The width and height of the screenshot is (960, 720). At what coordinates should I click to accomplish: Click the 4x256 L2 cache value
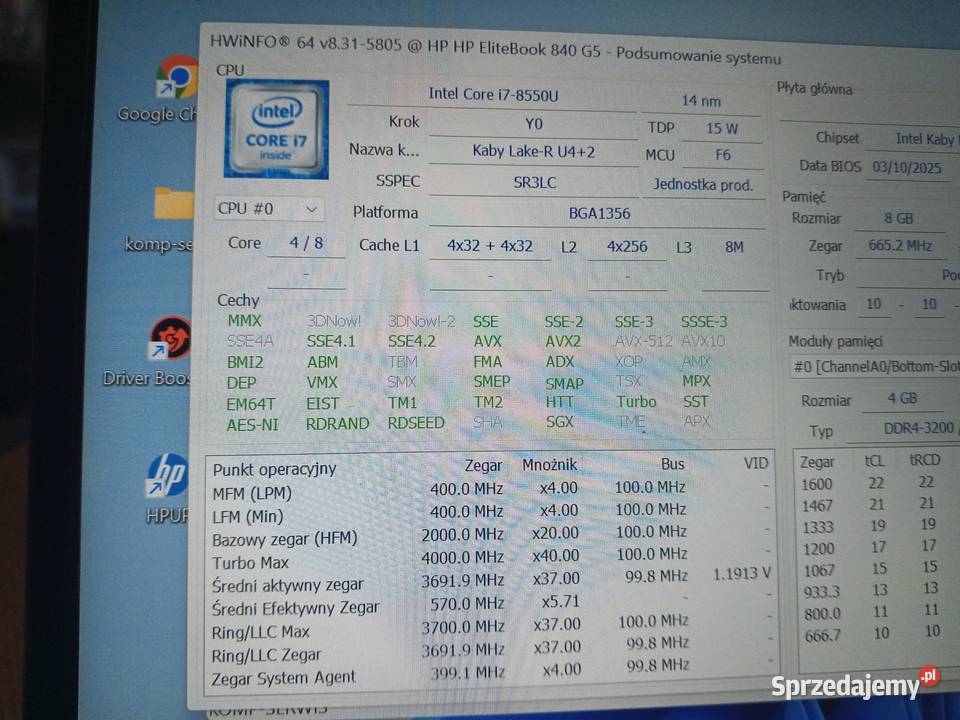[627, 247]
